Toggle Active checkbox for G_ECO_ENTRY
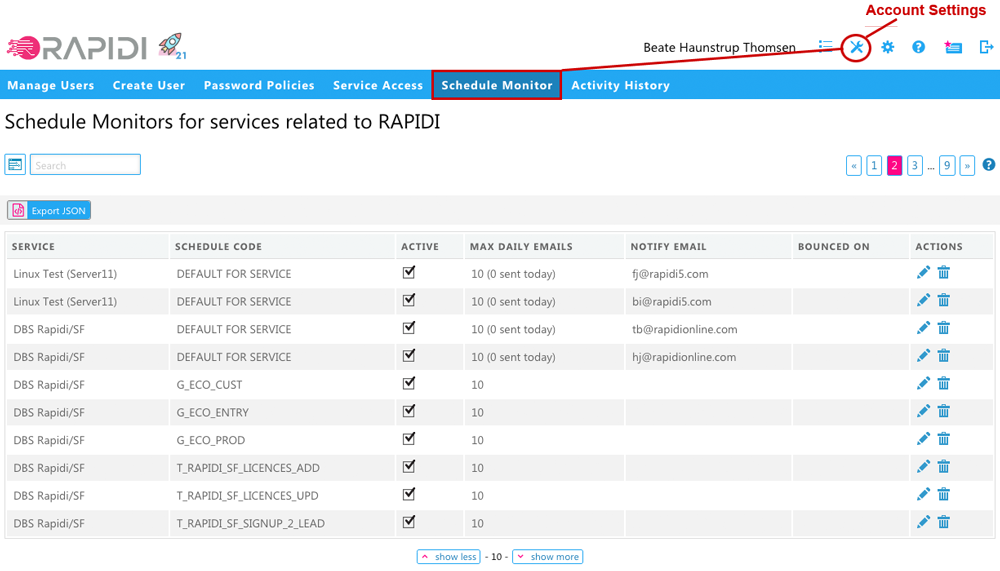 click(x=409, y=411)
